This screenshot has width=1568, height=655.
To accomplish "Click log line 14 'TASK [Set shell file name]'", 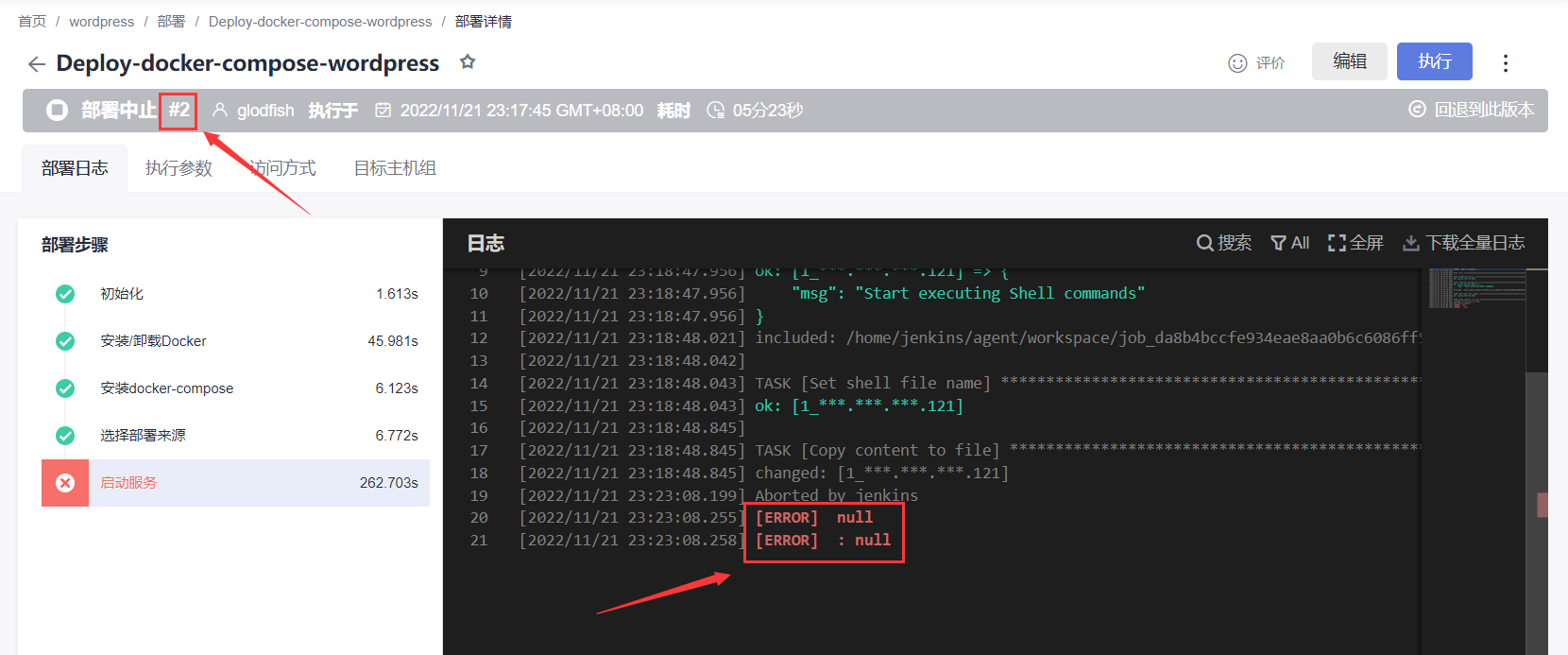I will point(873,383).
